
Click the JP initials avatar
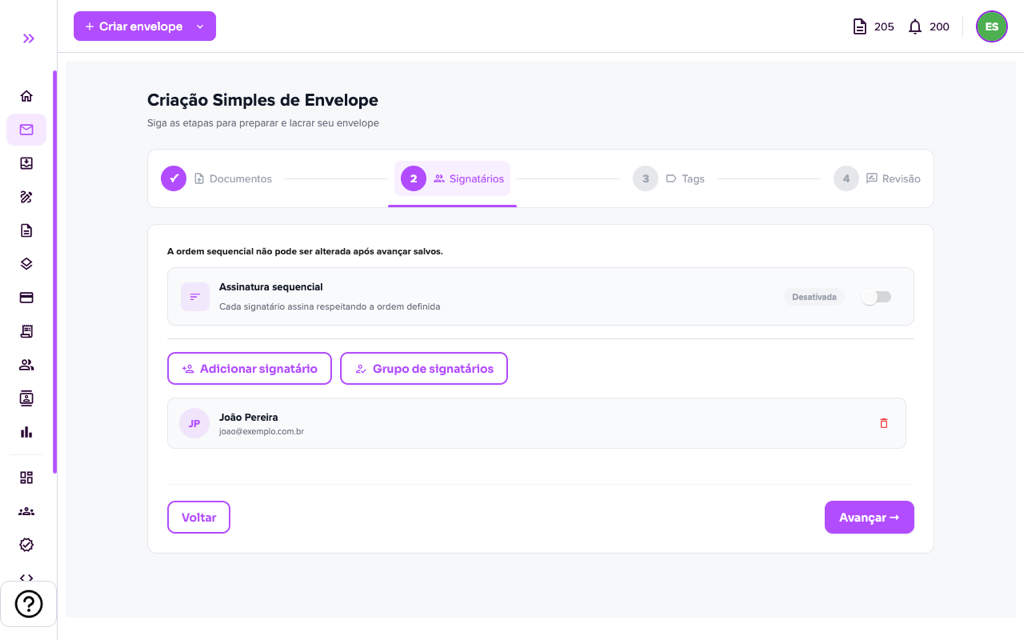[194, 423]
